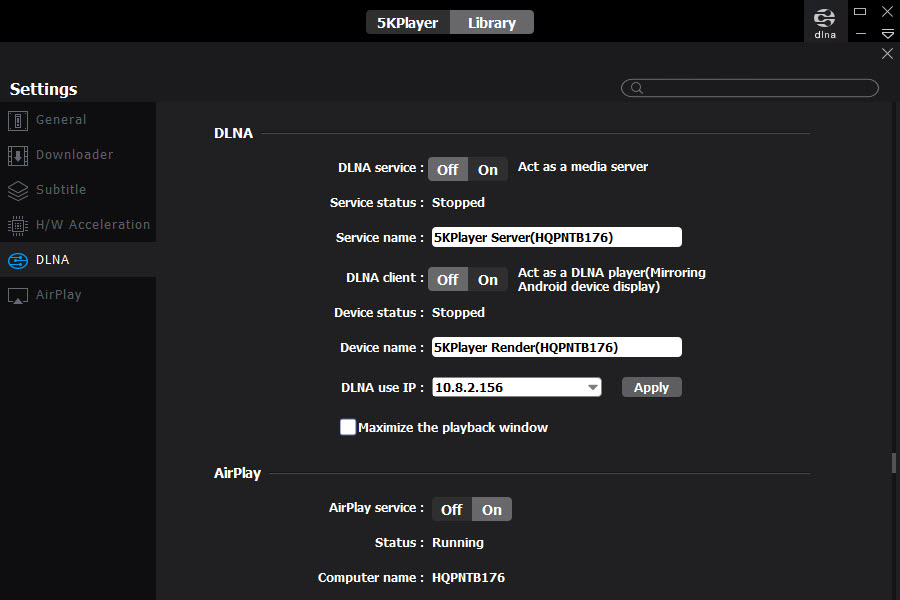Open H/W Acceleration settings section
The width and height of the screenshot is (900, 600).
pos(78,225)
